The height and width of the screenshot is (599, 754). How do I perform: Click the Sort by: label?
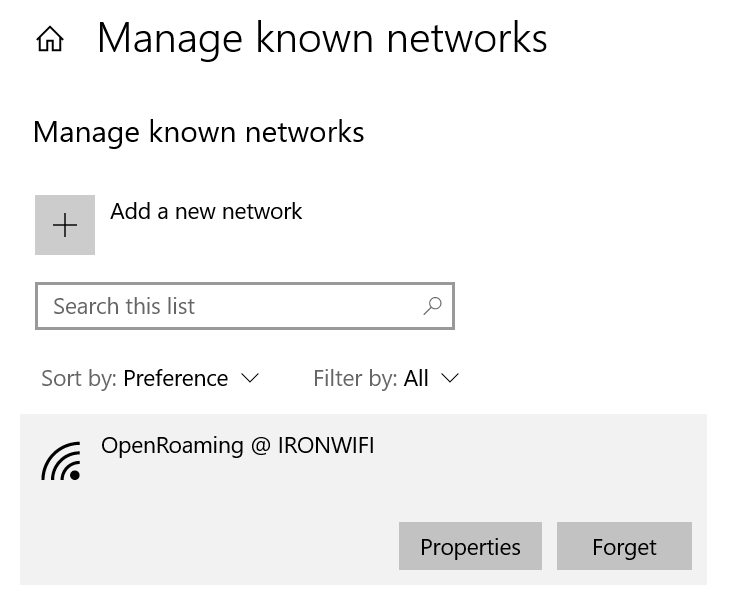tap(79, 378)
